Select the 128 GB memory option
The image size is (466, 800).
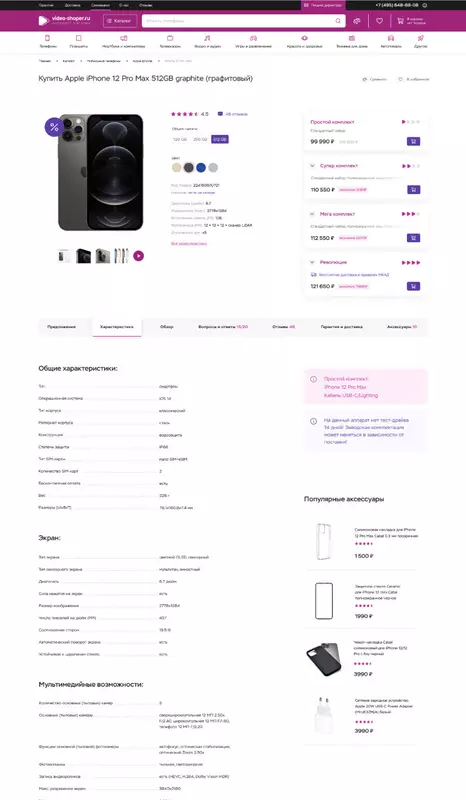pos(180,139)
